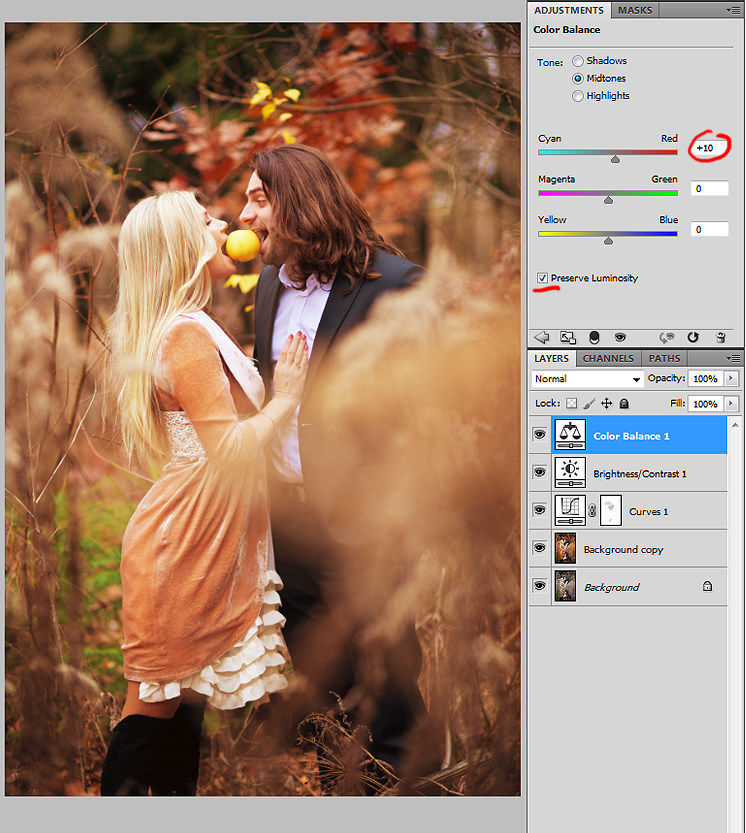Click the Cyan-Red slider handle
This screenshot has width=746, height=833.
pos(615,159)
